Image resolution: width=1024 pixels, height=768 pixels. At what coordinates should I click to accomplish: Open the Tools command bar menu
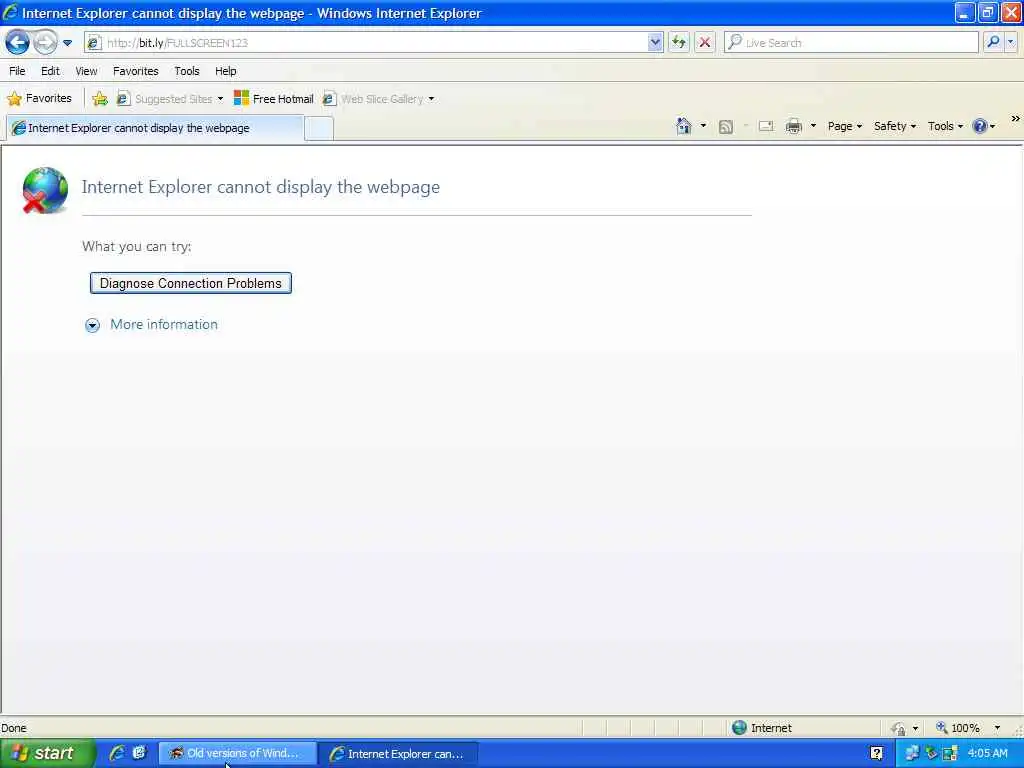tap(945, 126)
